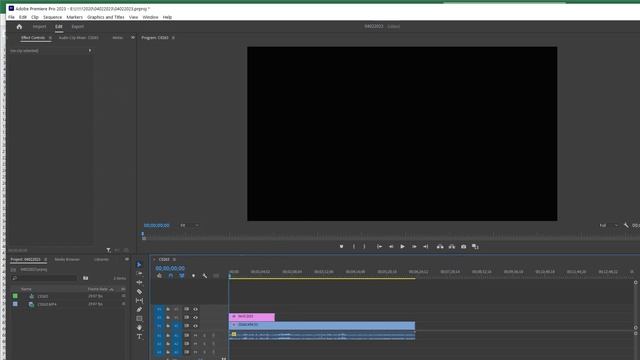Image resolution: width=640 pixels, height=360 pixels.
Task: Switch to the Import workspace tab
Action: [x=39, y=27]
